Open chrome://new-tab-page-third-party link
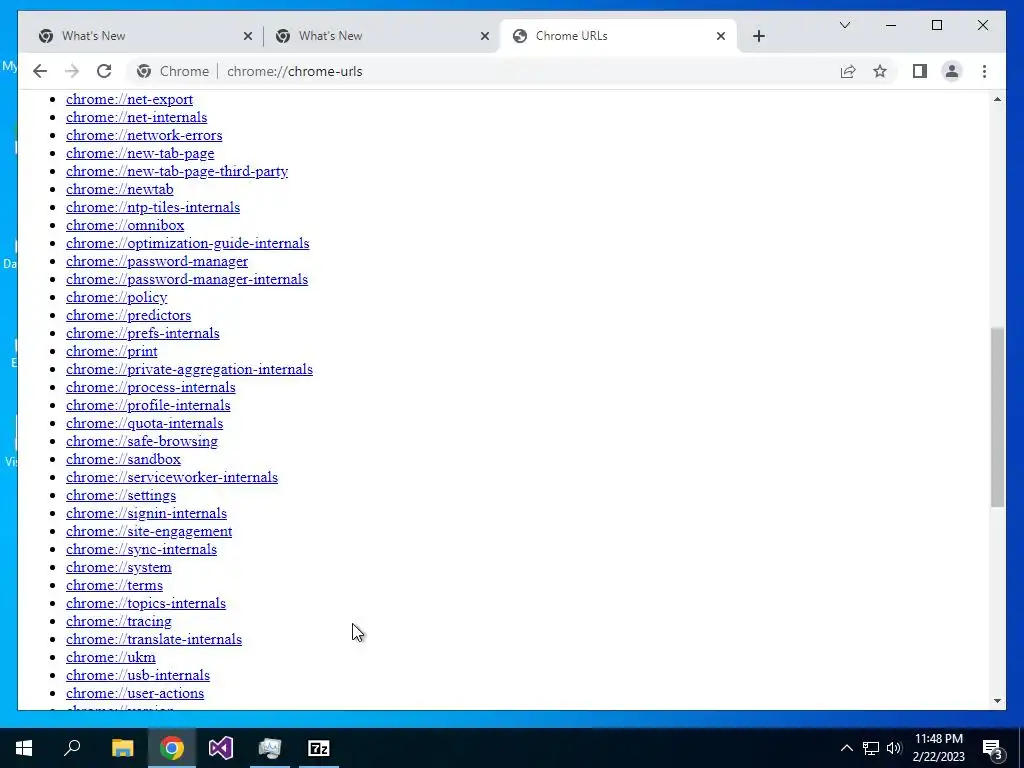The image size is (1024, 768). click(177, 171)
